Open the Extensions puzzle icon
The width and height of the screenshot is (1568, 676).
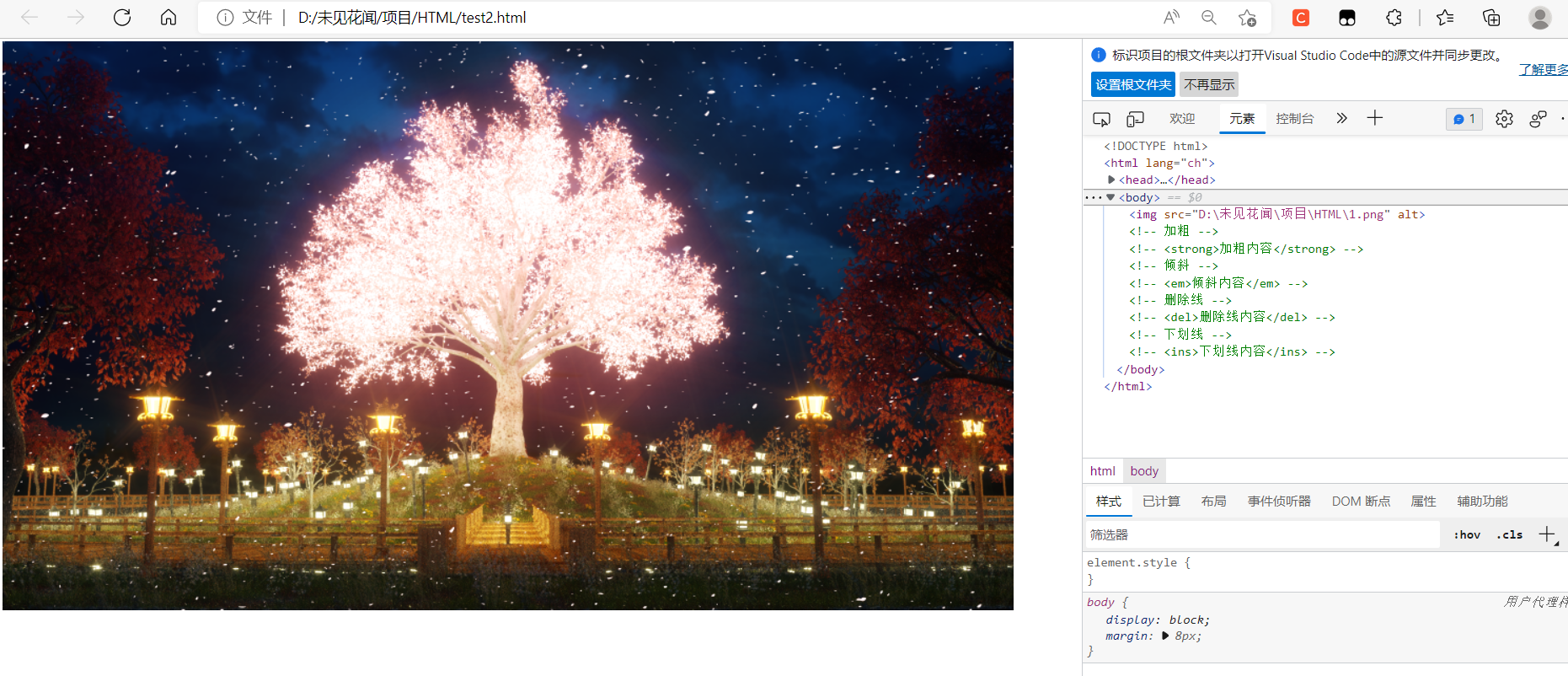1394,17
